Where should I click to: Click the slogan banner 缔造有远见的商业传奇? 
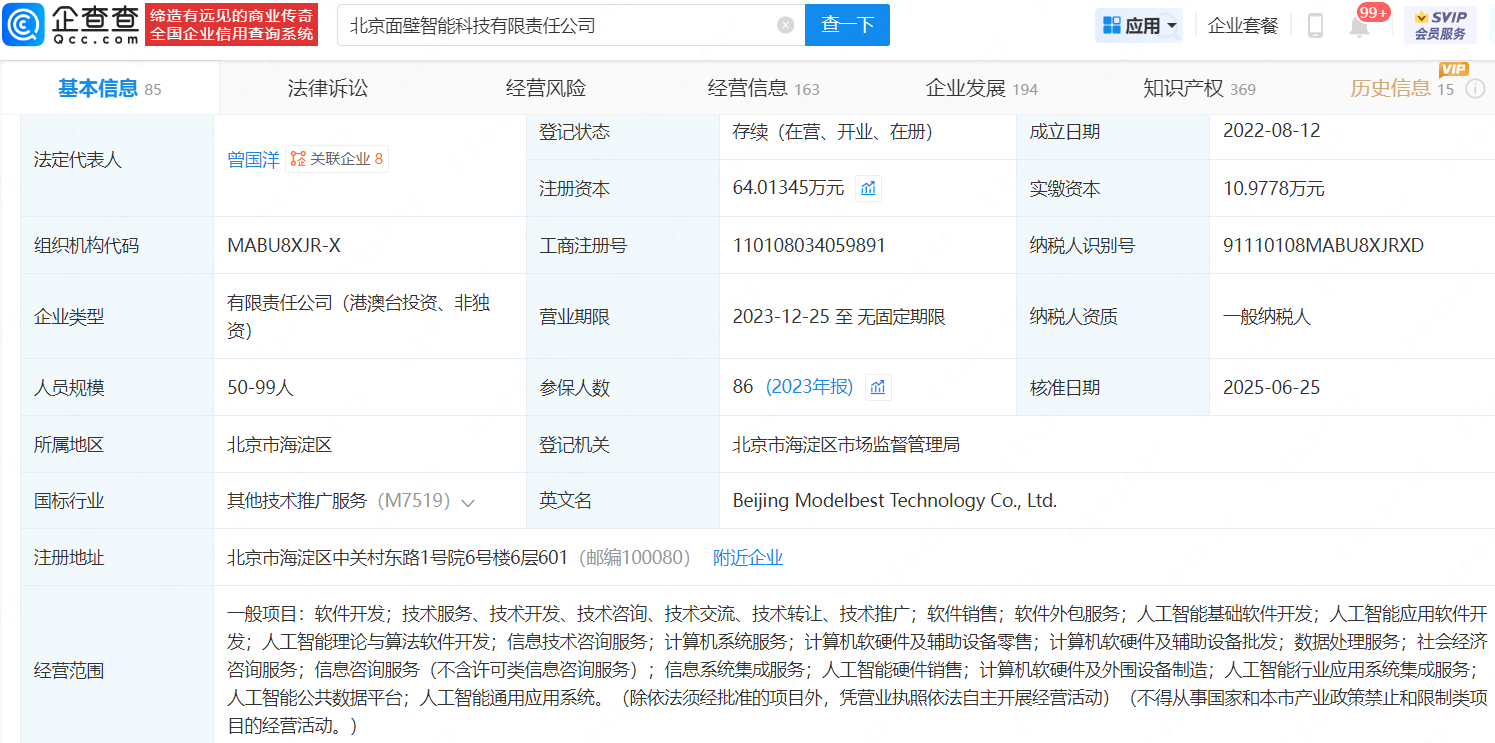232,25
